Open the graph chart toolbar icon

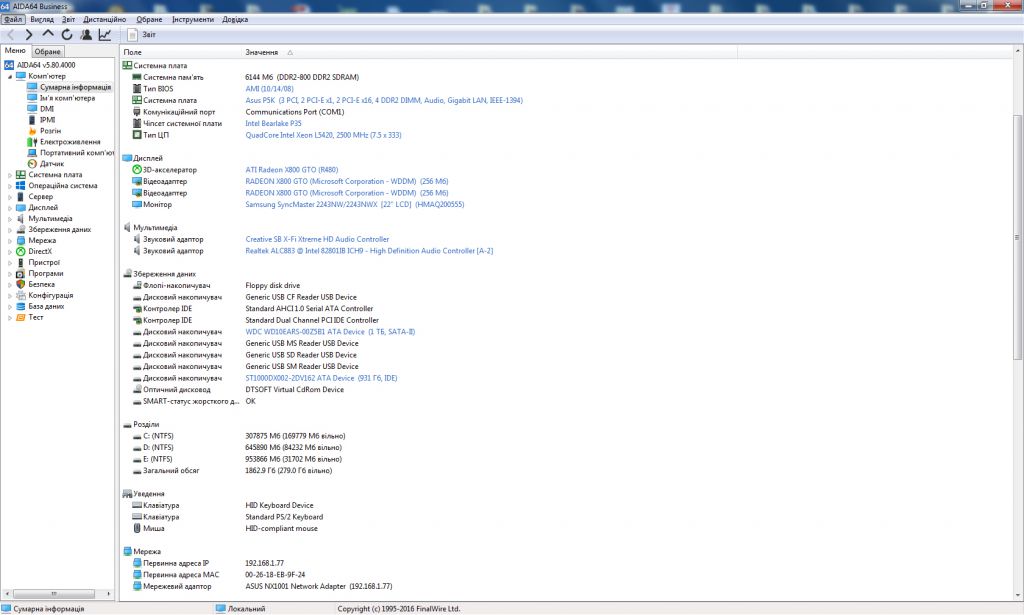(x=104, y=35)
